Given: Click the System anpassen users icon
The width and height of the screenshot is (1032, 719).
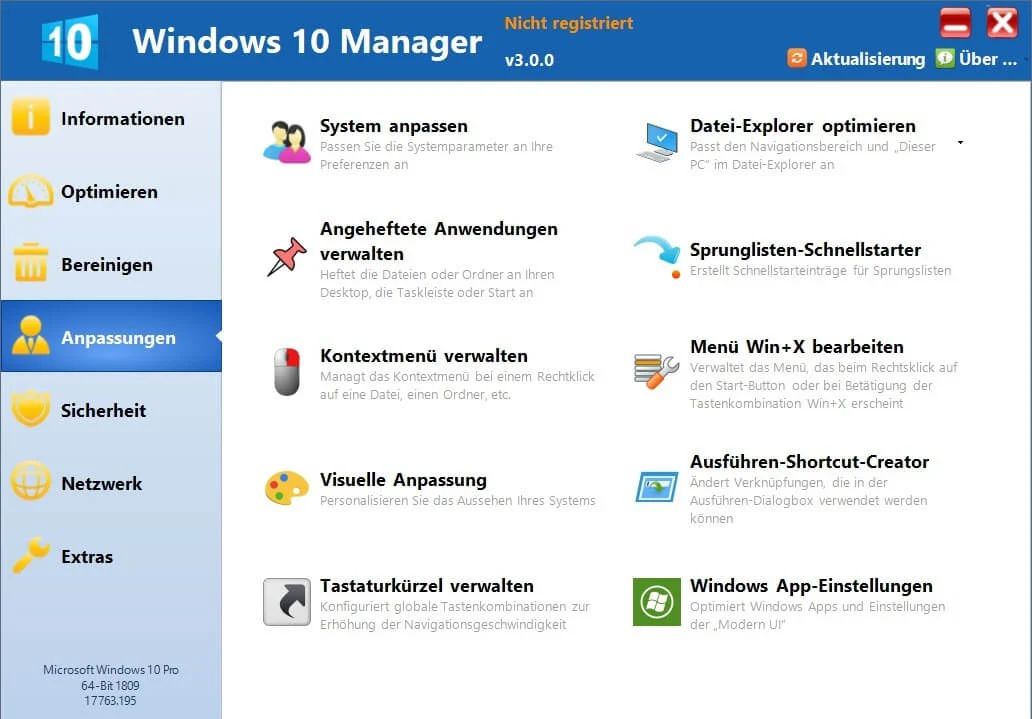Looking at the screenshot, I should 287,142.
